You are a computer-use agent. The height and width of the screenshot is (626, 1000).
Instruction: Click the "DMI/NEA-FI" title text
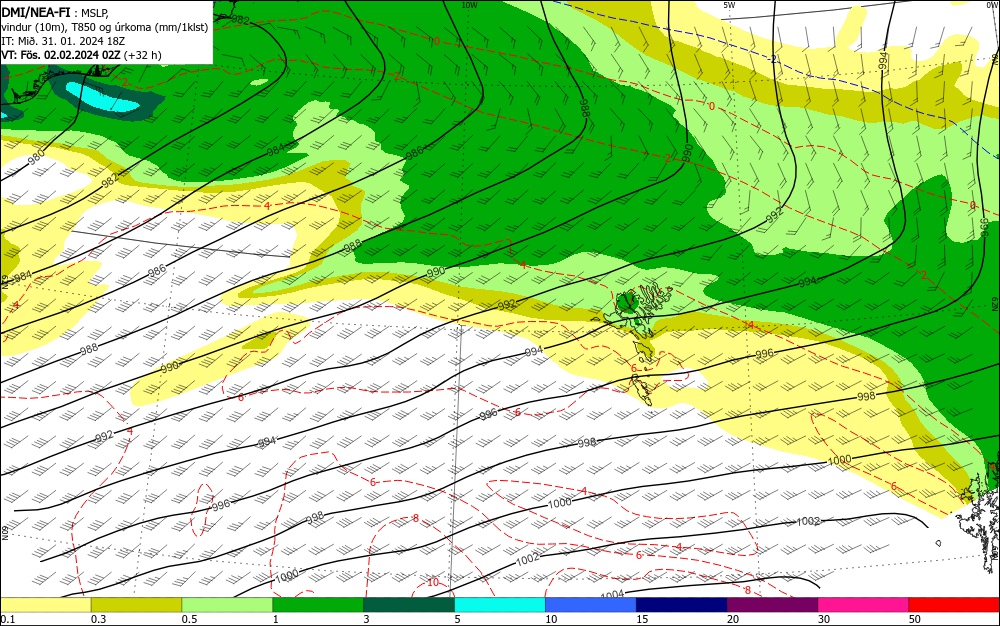(x=36, y=11)
